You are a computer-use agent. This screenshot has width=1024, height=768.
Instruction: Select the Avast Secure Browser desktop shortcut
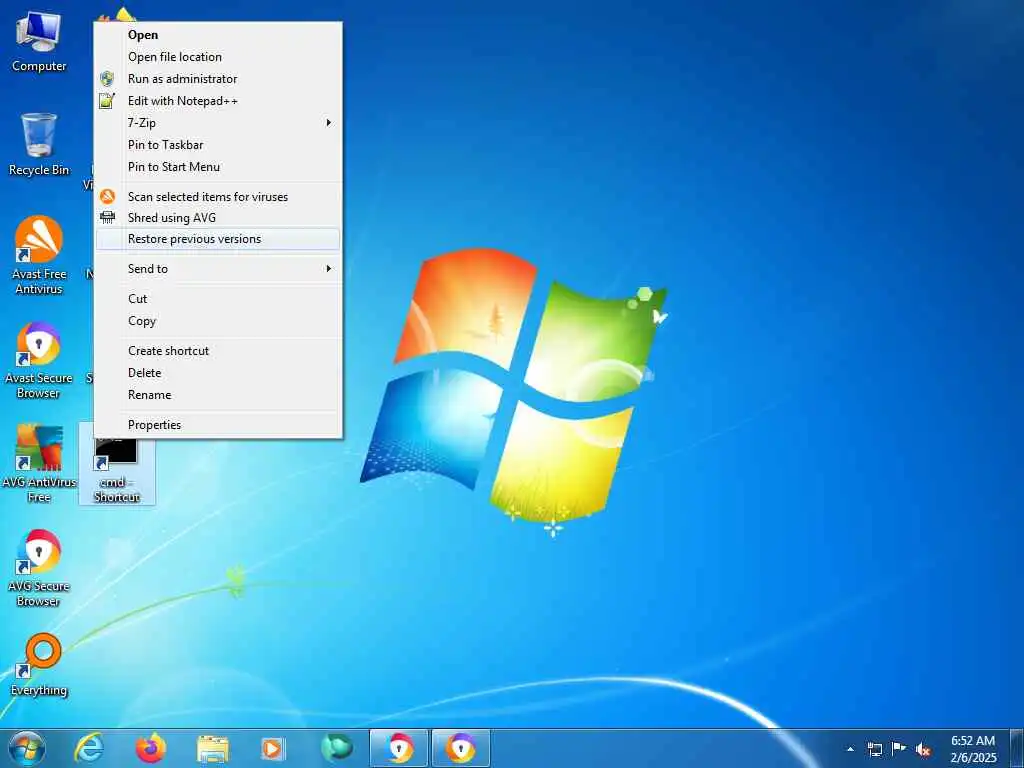point(39,360)
